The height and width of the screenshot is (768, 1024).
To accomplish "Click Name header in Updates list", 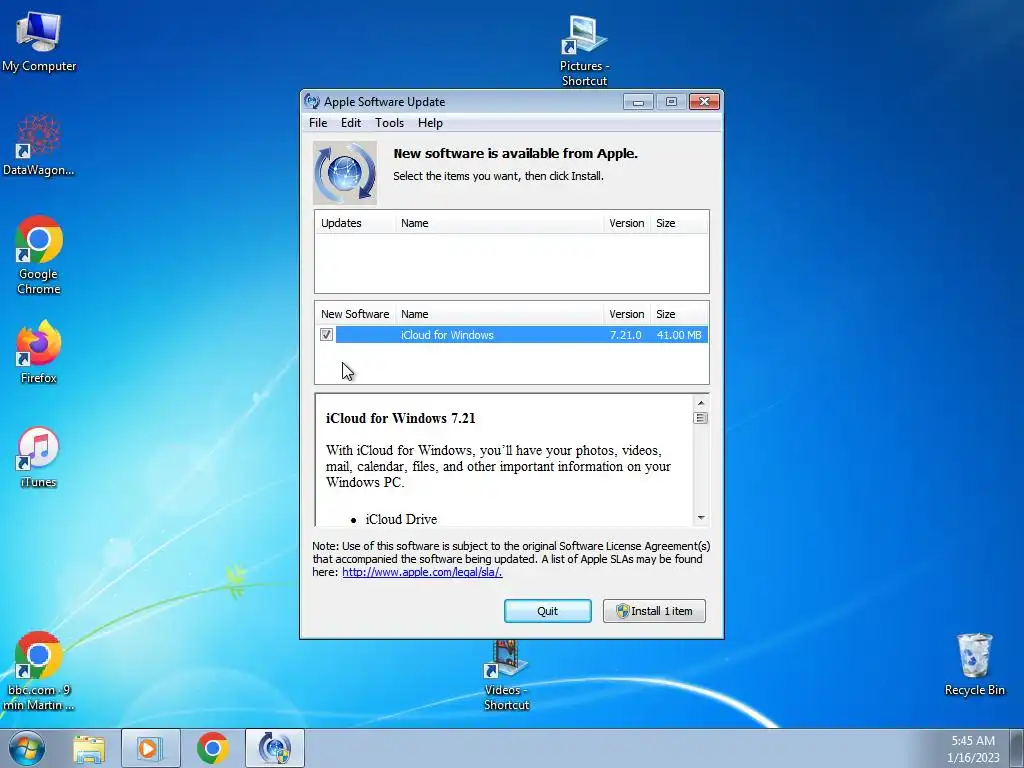I will [499, 223].
